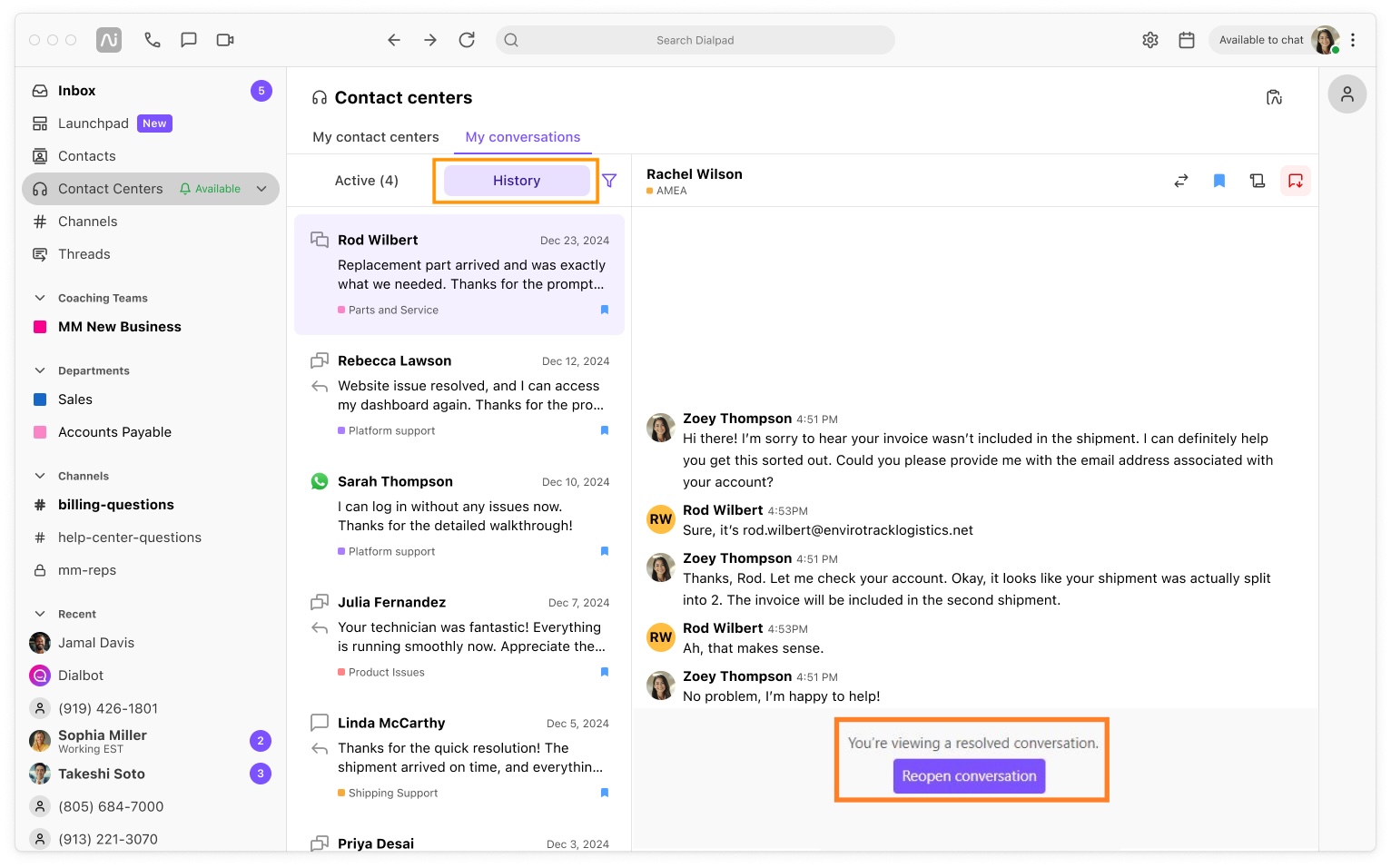Viewport: 1391px width, 868px height.
Task: Open Threads in the sidebar
Action: (x=151, y=254)
